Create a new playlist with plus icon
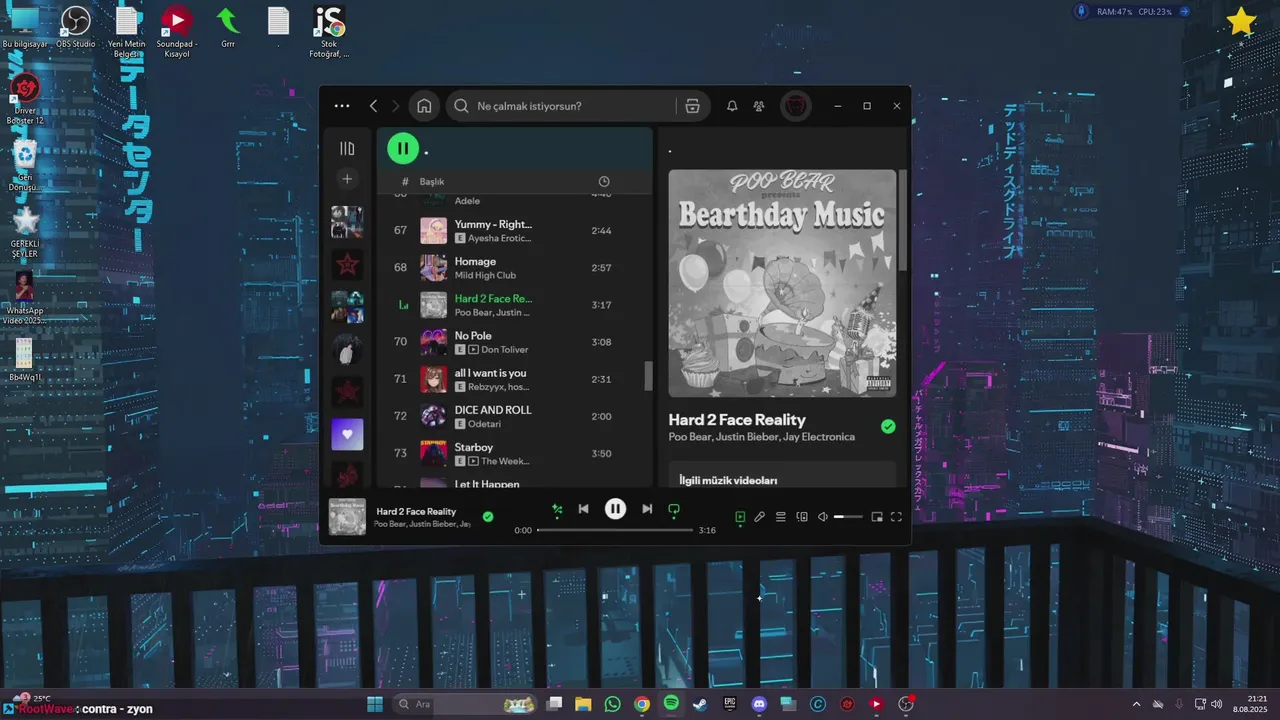 coord(347,179)
